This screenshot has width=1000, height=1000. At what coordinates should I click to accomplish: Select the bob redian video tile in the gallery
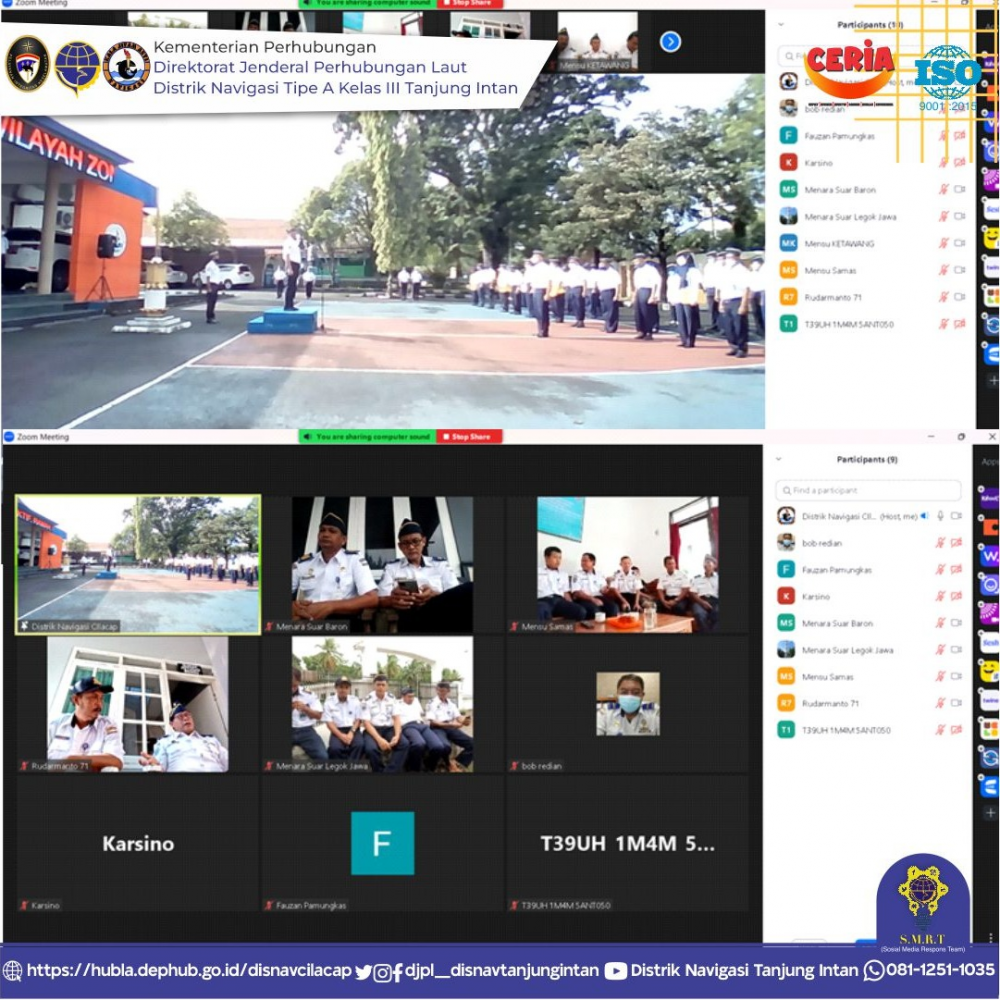point(628,704)
